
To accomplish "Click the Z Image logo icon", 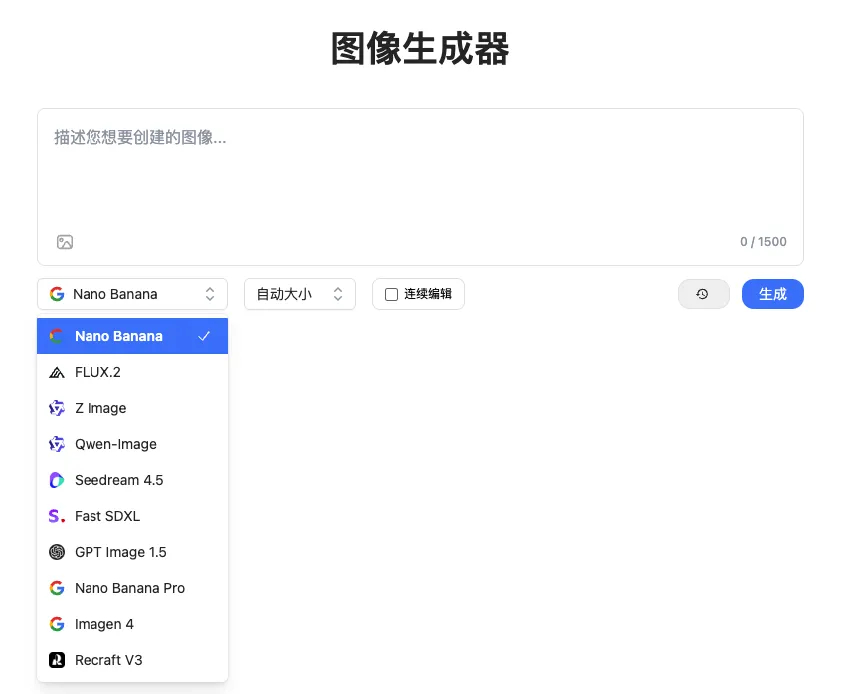I will coord(57,408).
